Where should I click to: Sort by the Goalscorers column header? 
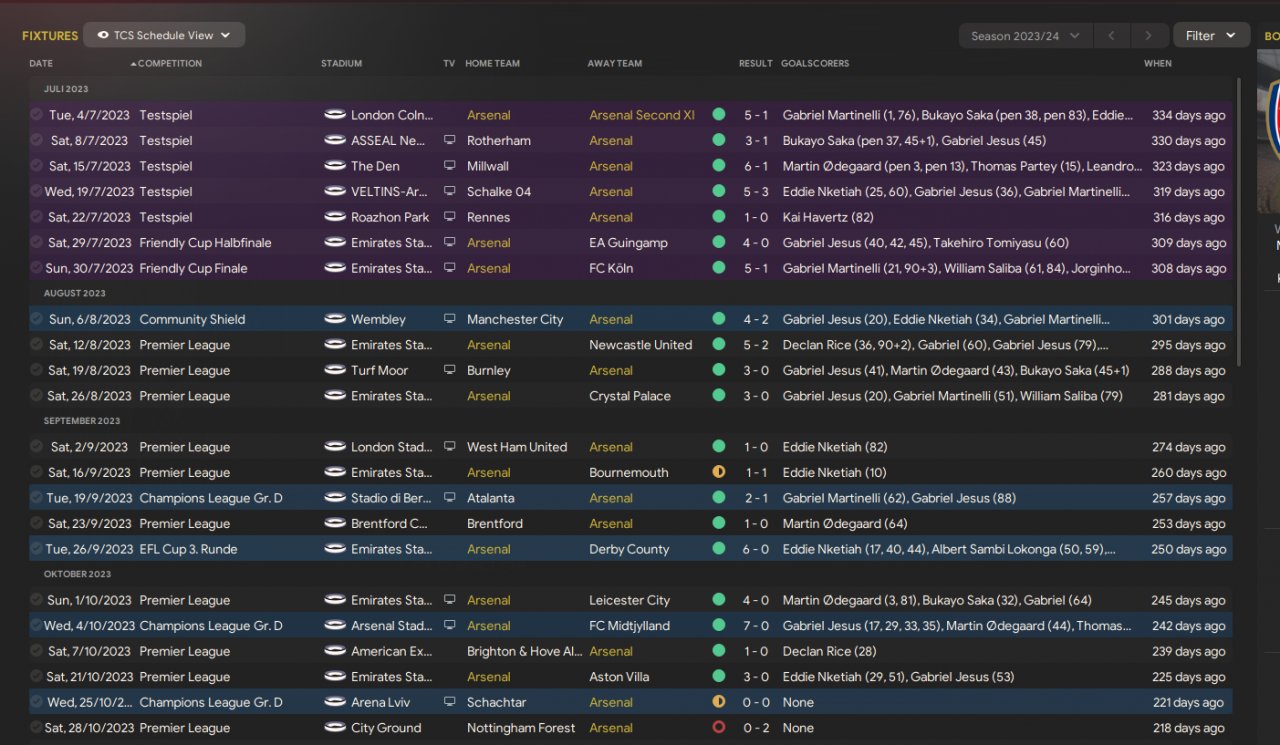pyautogui.click(x=815, y=63)
